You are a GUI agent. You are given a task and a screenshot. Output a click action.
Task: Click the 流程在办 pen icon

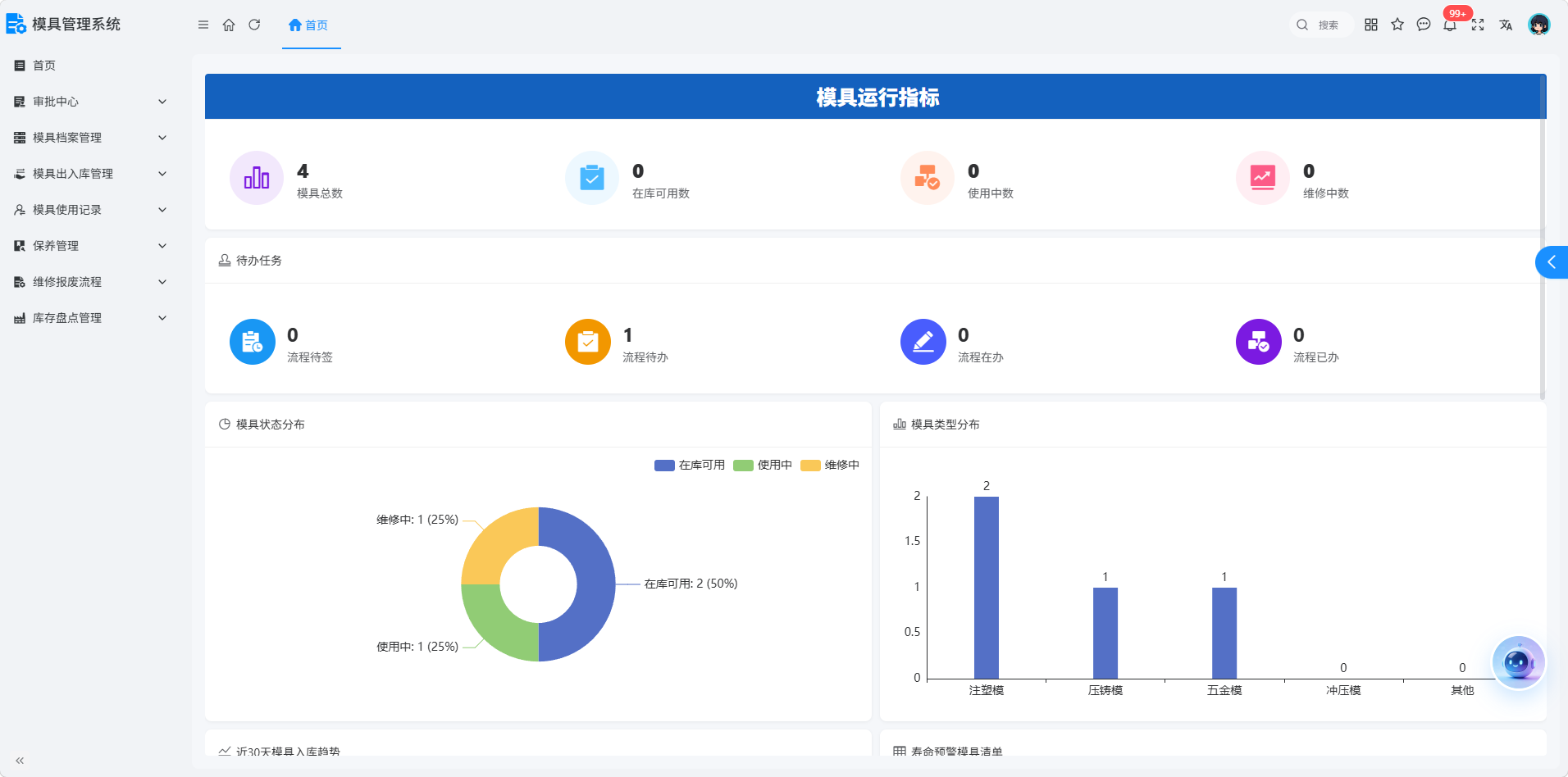coord(923,342)
